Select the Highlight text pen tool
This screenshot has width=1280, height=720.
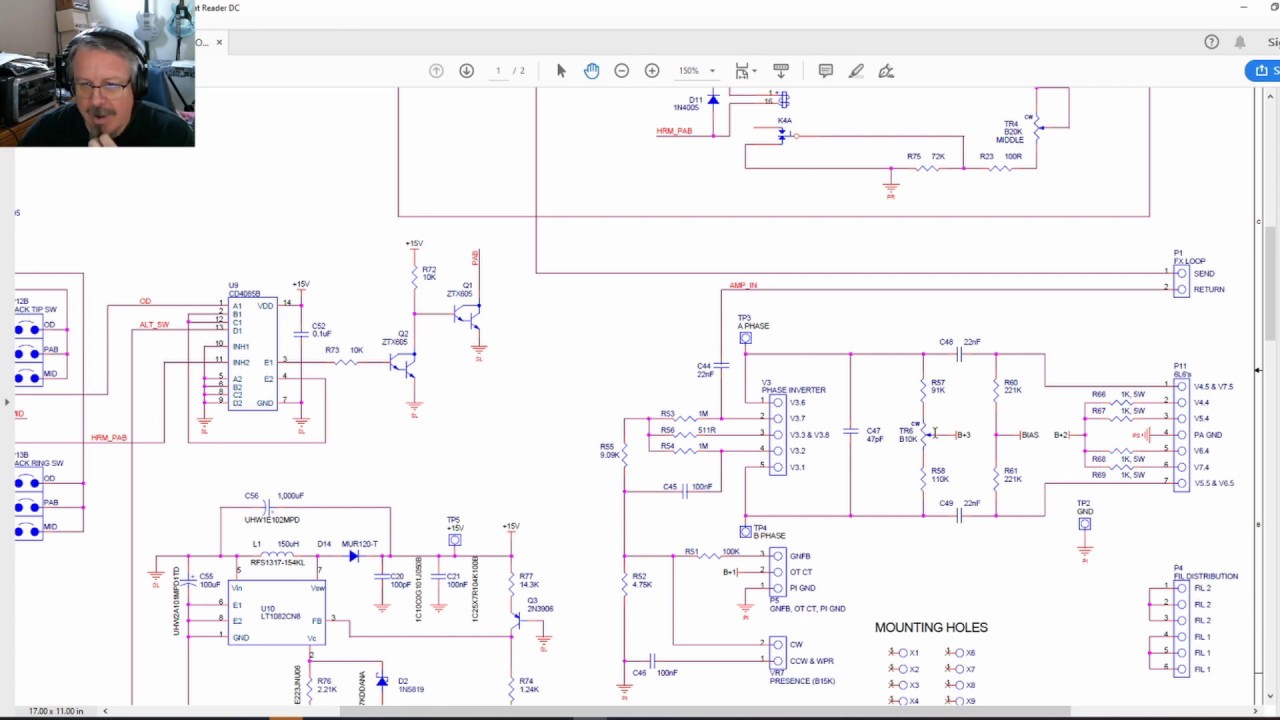pos(856,71)
